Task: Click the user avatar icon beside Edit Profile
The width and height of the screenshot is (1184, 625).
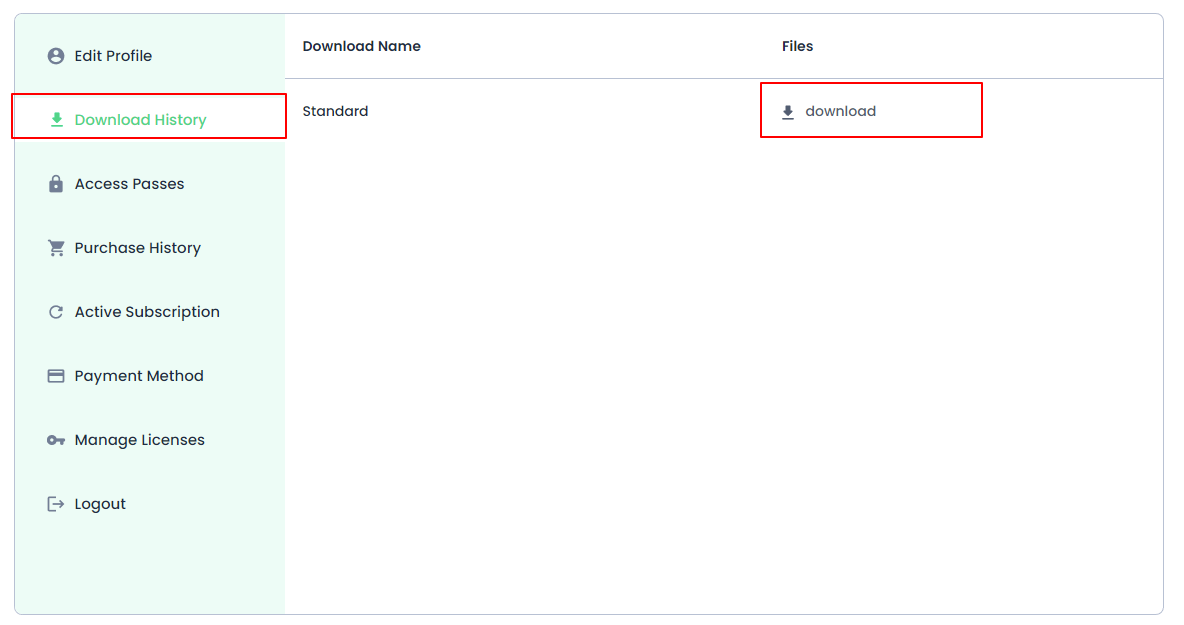Action: (56, 56)
